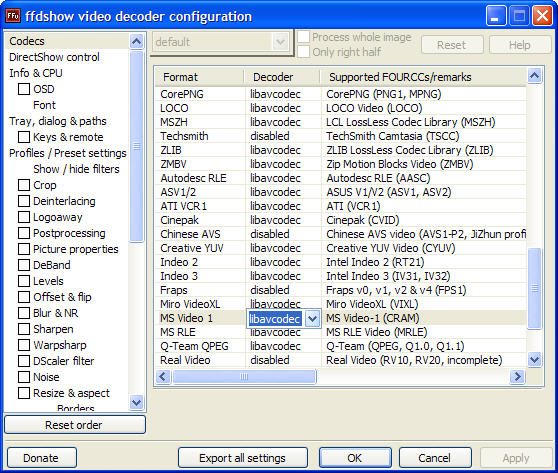Image resolution: width=558 pixels, height=473 pixels.
Task: Click the left list scroll-up arrow
Action: point(137,42)
